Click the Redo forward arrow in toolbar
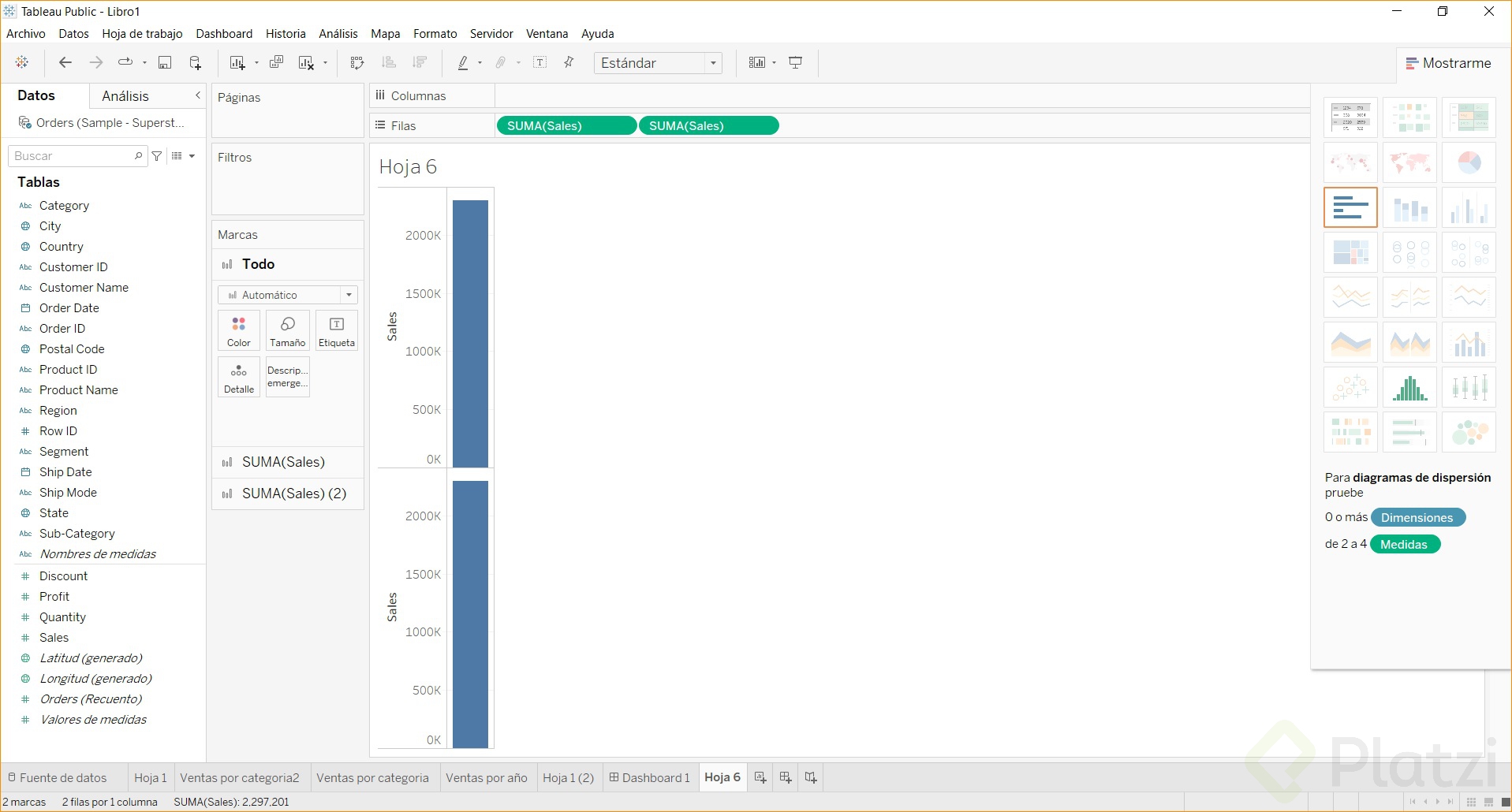The width and height of the screenshot is (1512, 812). tap(96, 63)
